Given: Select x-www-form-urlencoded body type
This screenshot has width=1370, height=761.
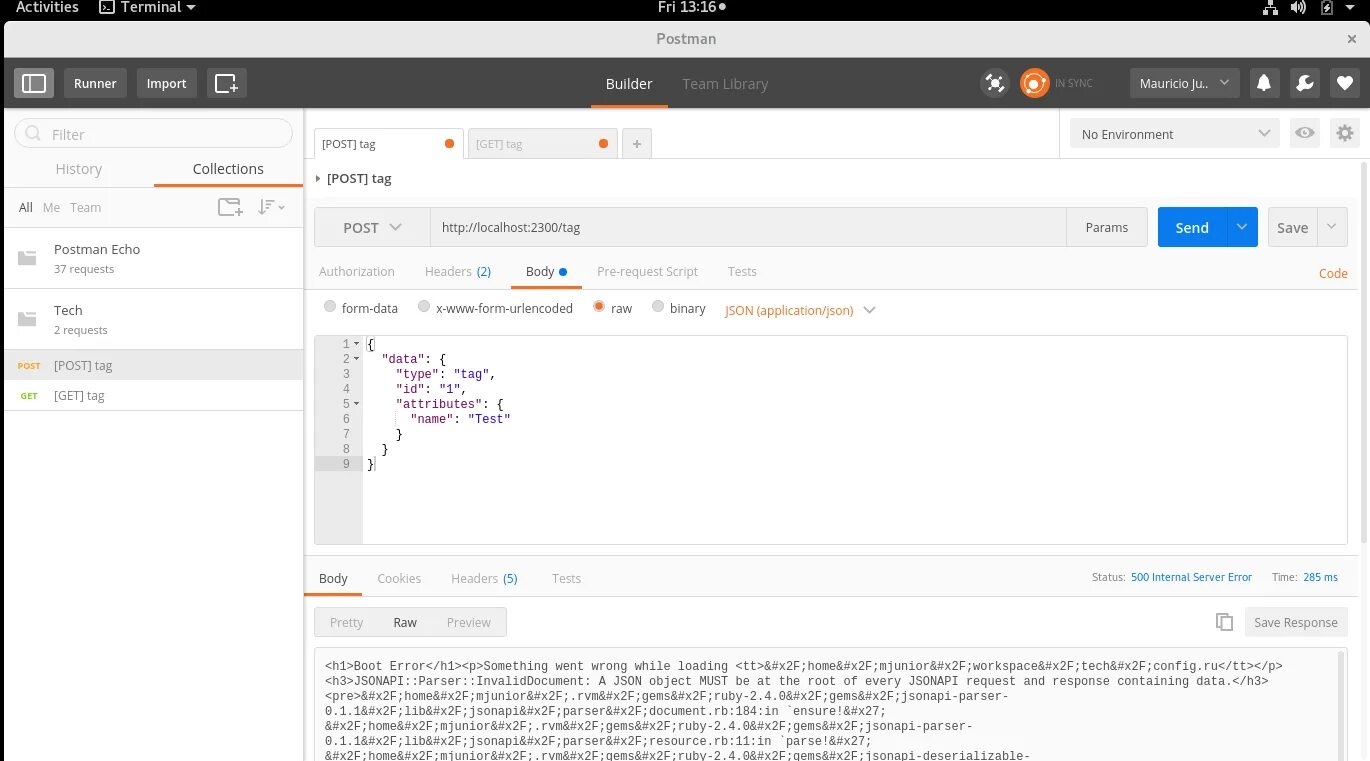Looking at the screenshot, I should (x=424, y=307).
